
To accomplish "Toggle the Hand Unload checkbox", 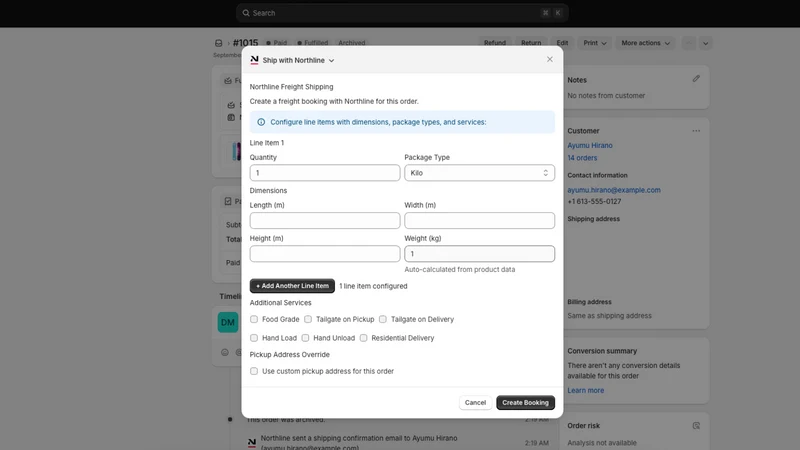I will tap(305, 338).
